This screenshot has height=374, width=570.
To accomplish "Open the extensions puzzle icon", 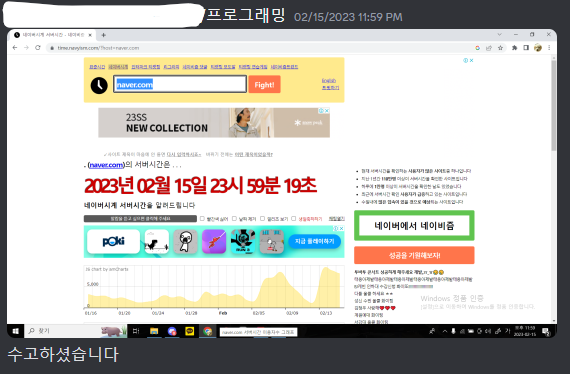I will coord(514,48).
